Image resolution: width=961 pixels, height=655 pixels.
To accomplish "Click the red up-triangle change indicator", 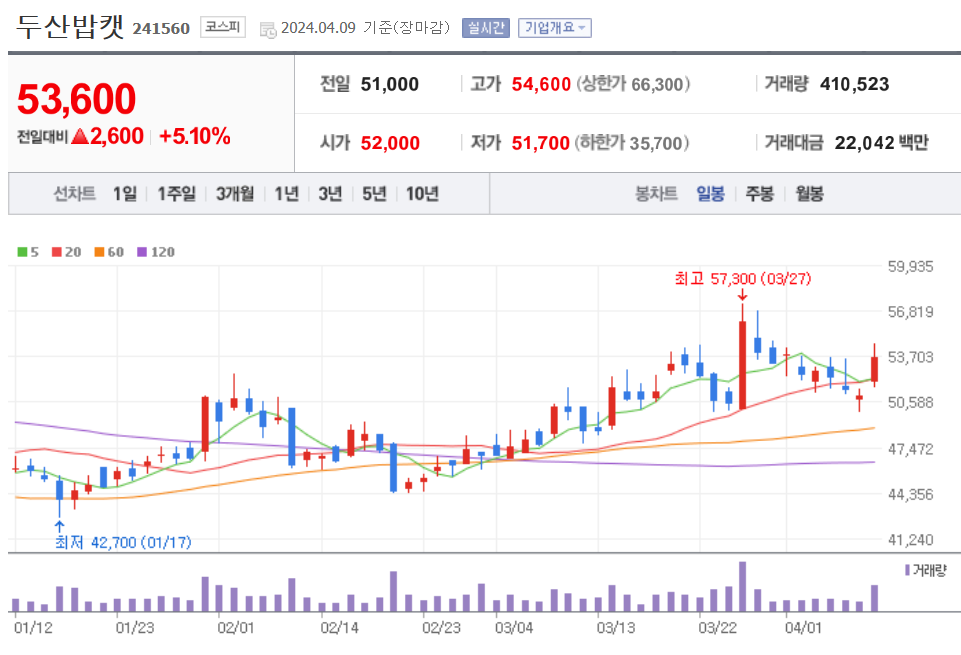I will pyautogui.click(x=80, y=136).
